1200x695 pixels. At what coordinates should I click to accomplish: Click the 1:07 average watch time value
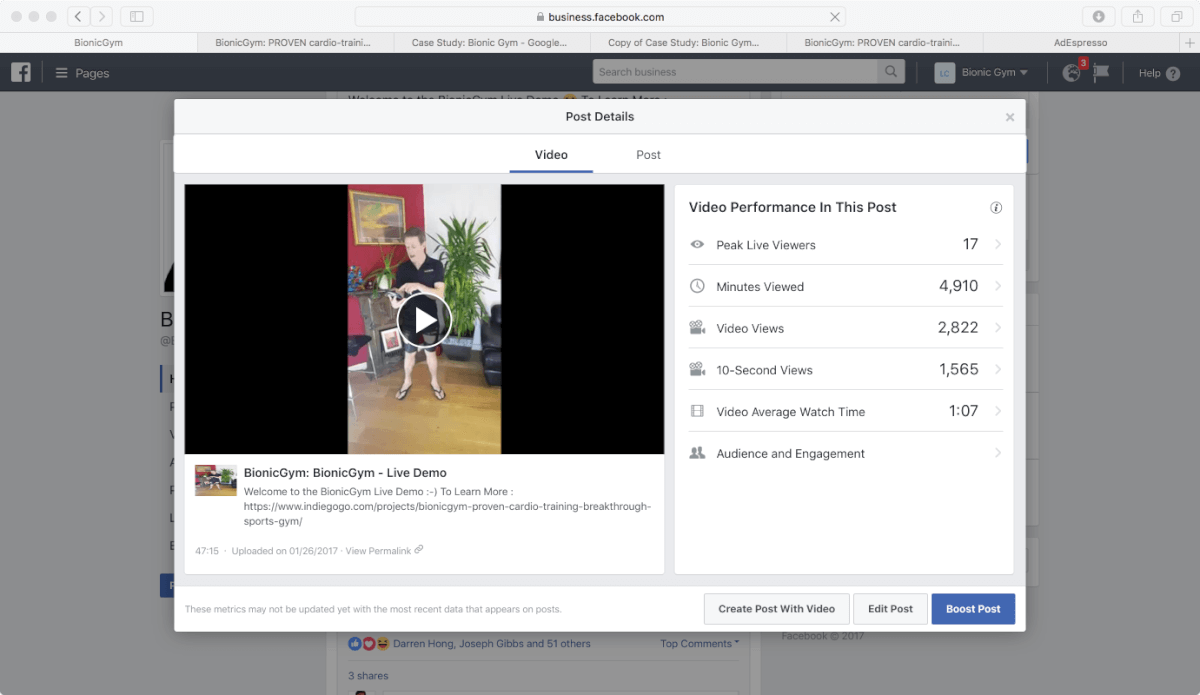pos(963,411)
